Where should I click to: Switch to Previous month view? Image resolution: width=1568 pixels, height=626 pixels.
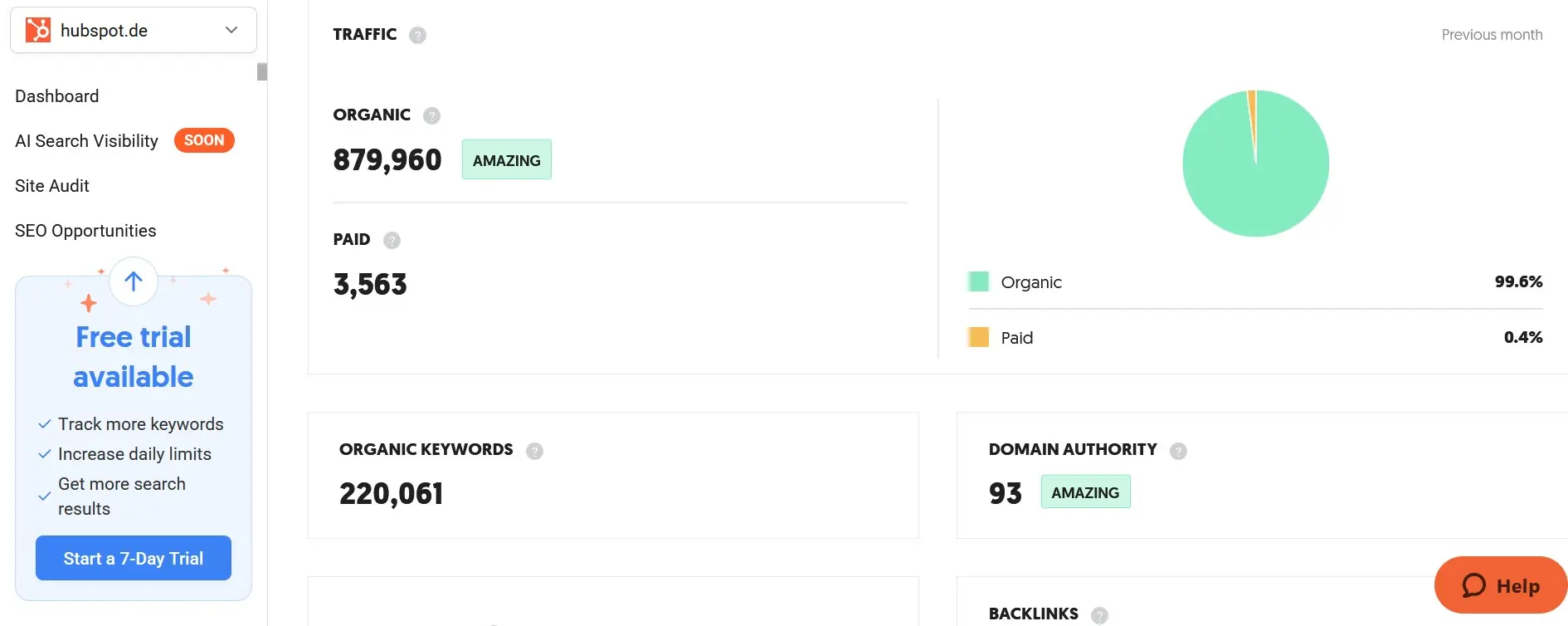click(x=1492, y=34)
